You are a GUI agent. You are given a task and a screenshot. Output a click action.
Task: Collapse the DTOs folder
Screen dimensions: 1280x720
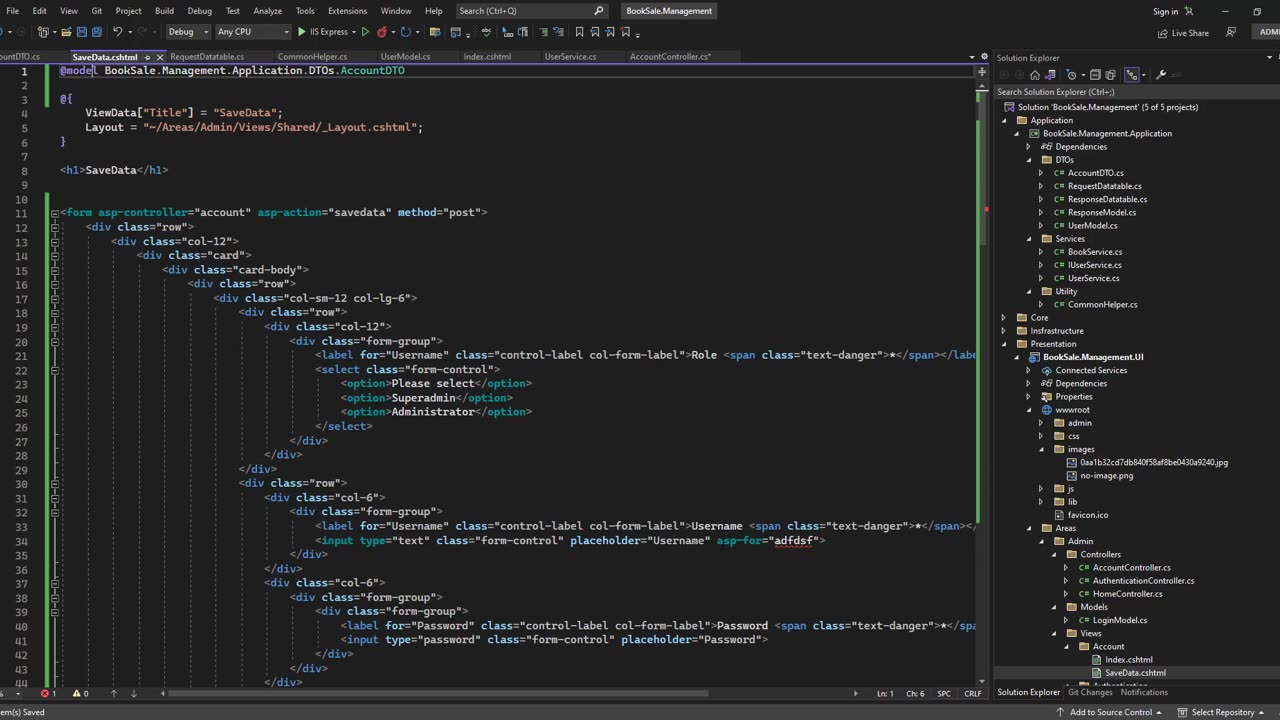point(1028,160)
